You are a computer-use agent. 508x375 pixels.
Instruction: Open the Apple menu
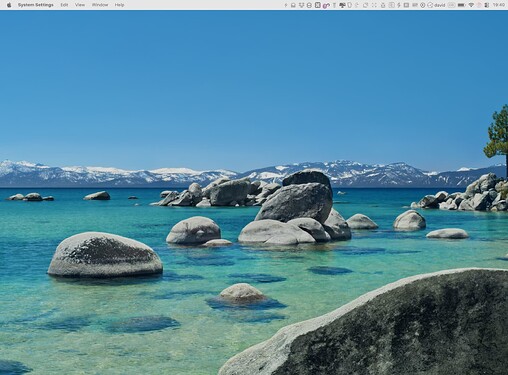tap(9, 5)
